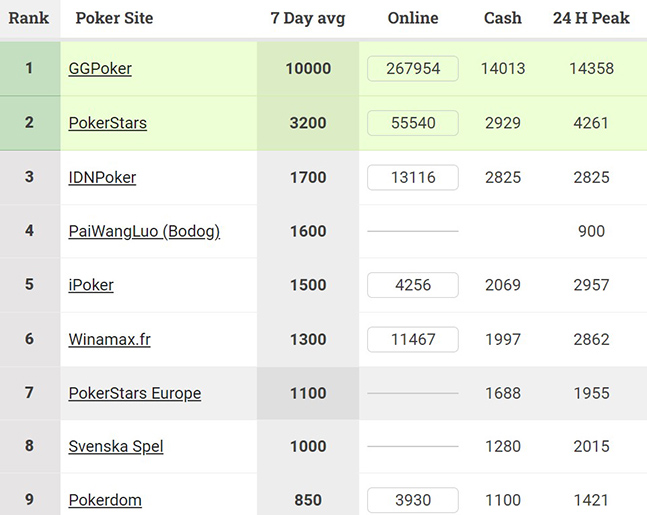647x515 pixels.
Task: Select Winamax.fr online count box 11467
Action: click(413, 339)
